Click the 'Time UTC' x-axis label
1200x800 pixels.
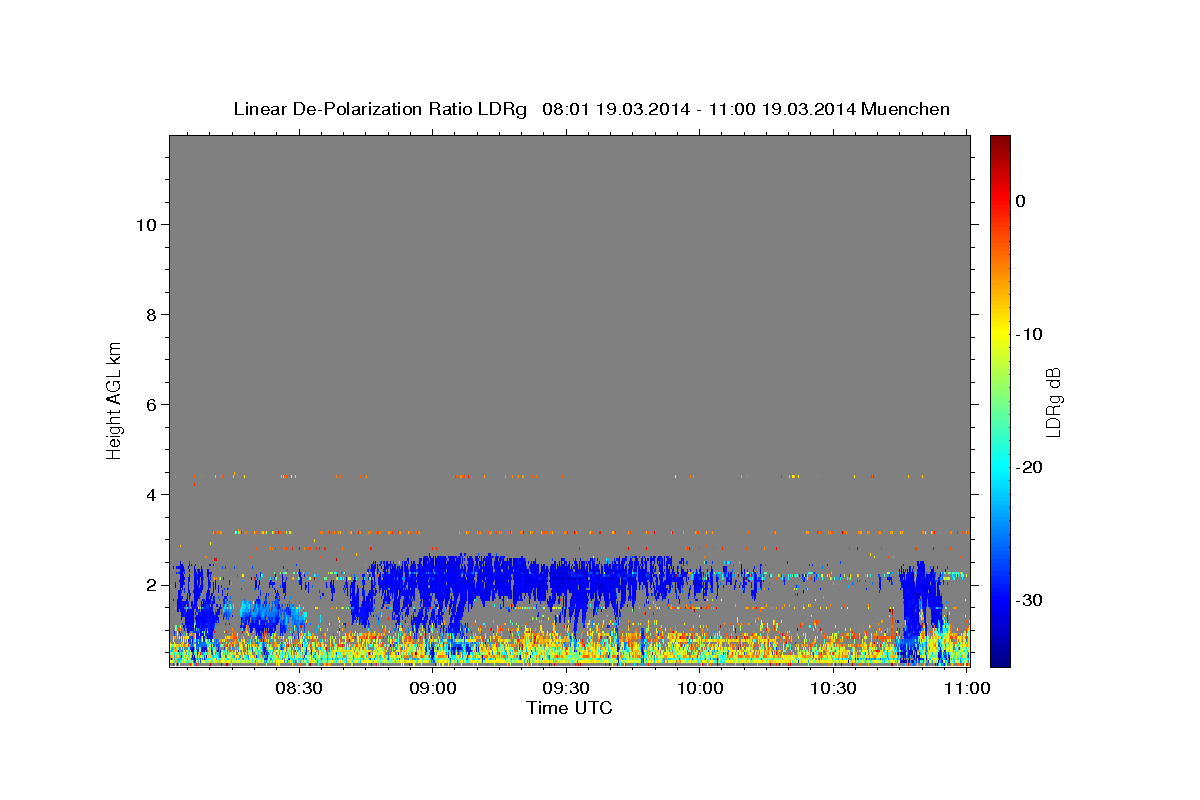(x=569, y=708)
